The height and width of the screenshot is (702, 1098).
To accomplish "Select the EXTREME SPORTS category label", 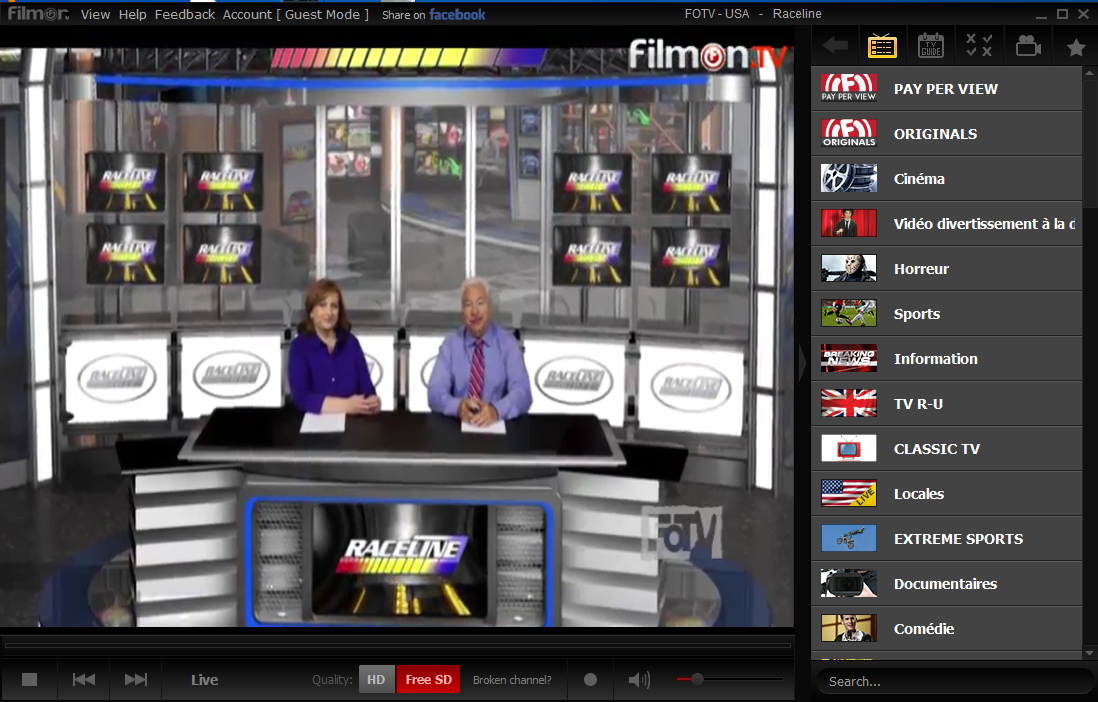I will [958, 539].
